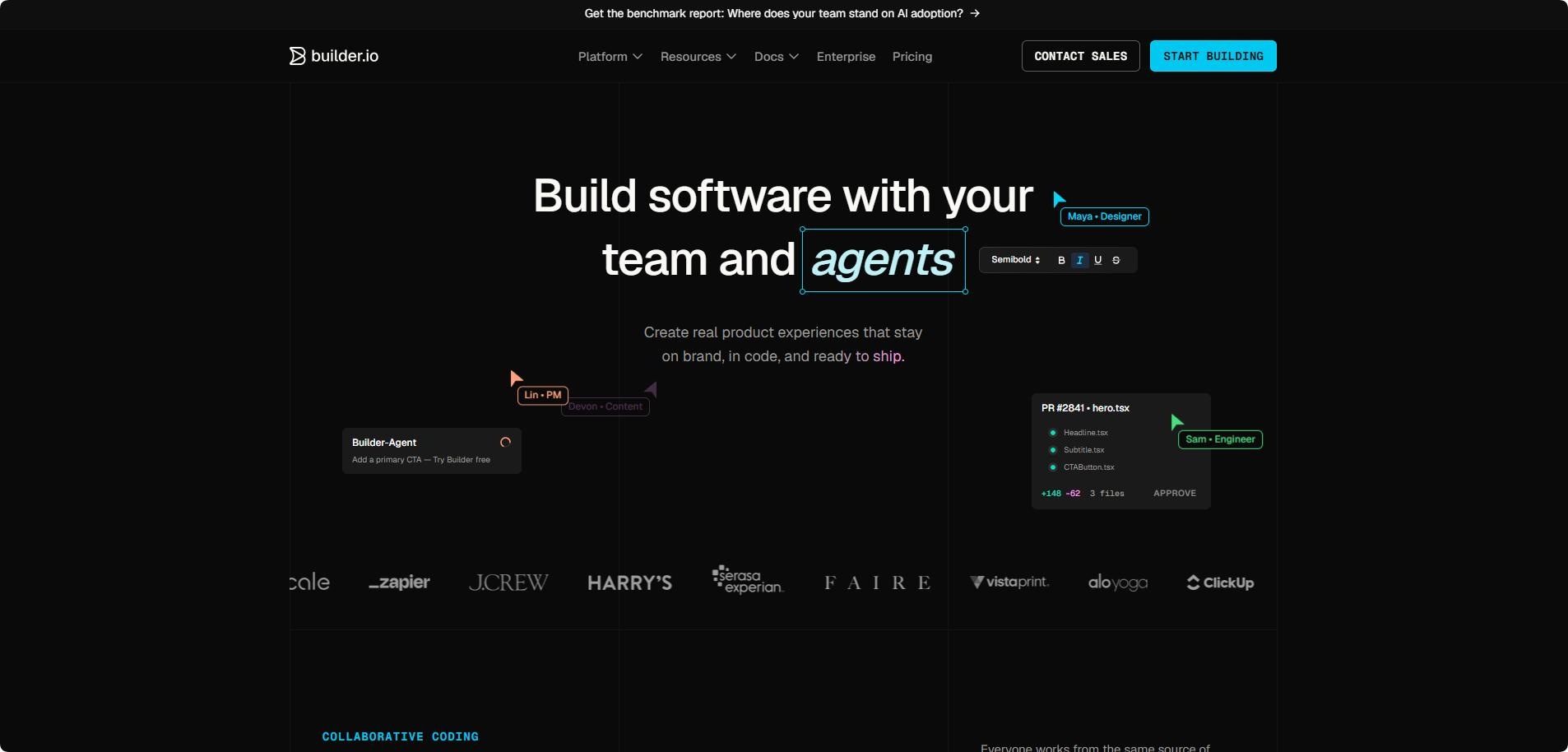Open the Pricing page
Screen dimensions: 1568x752
point(912,57)
